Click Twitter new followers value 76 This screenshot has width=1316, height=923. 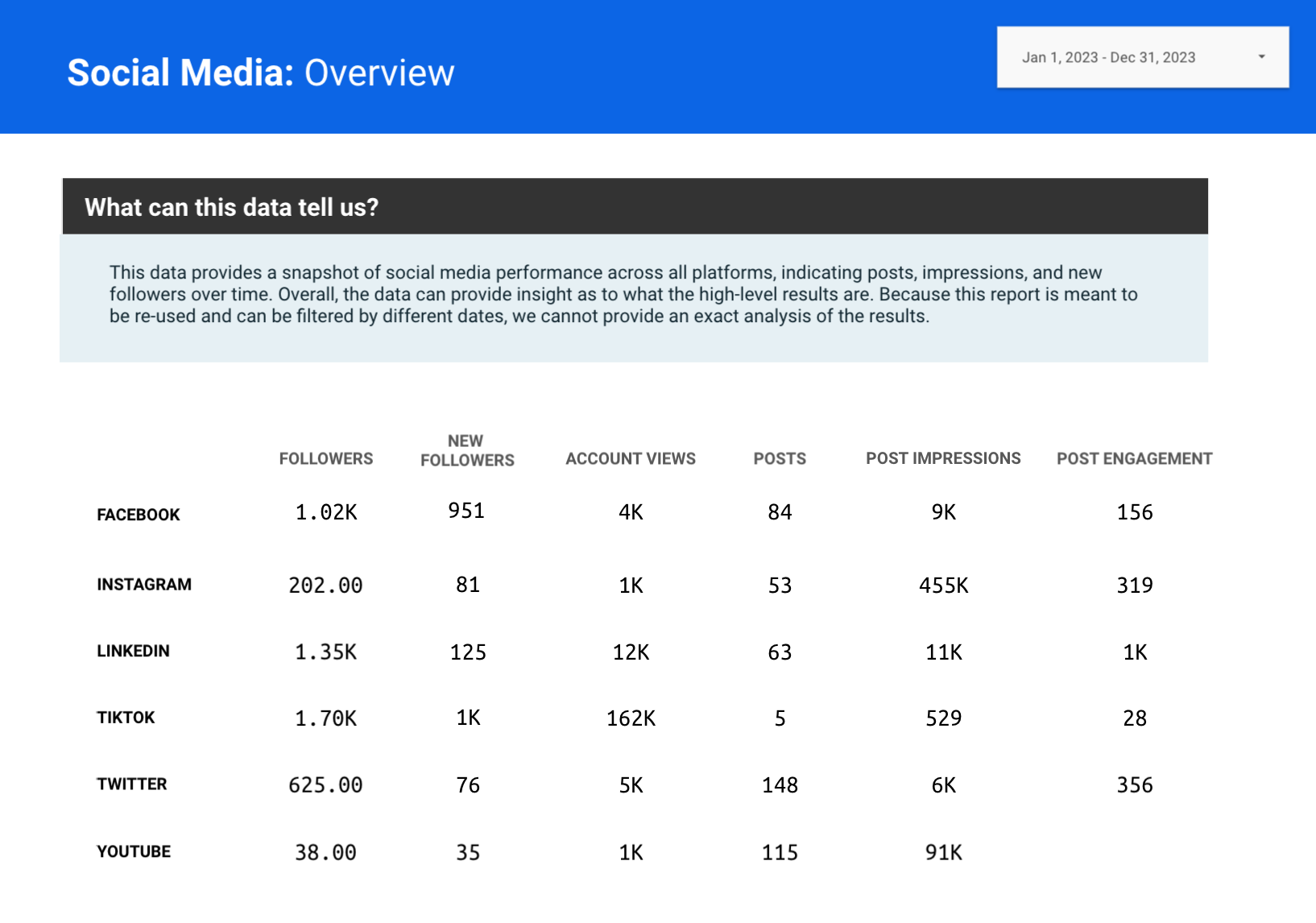click(x=468, y=785)
